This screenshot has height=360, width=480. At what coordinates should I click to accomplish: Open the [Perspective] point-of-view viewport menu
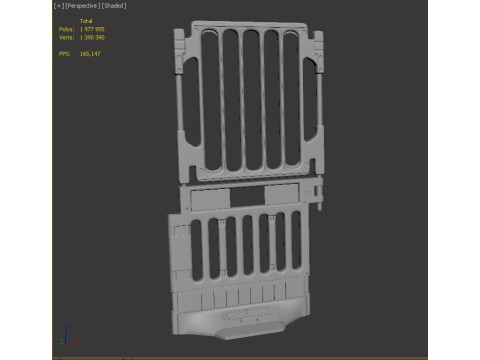(83, 6)
